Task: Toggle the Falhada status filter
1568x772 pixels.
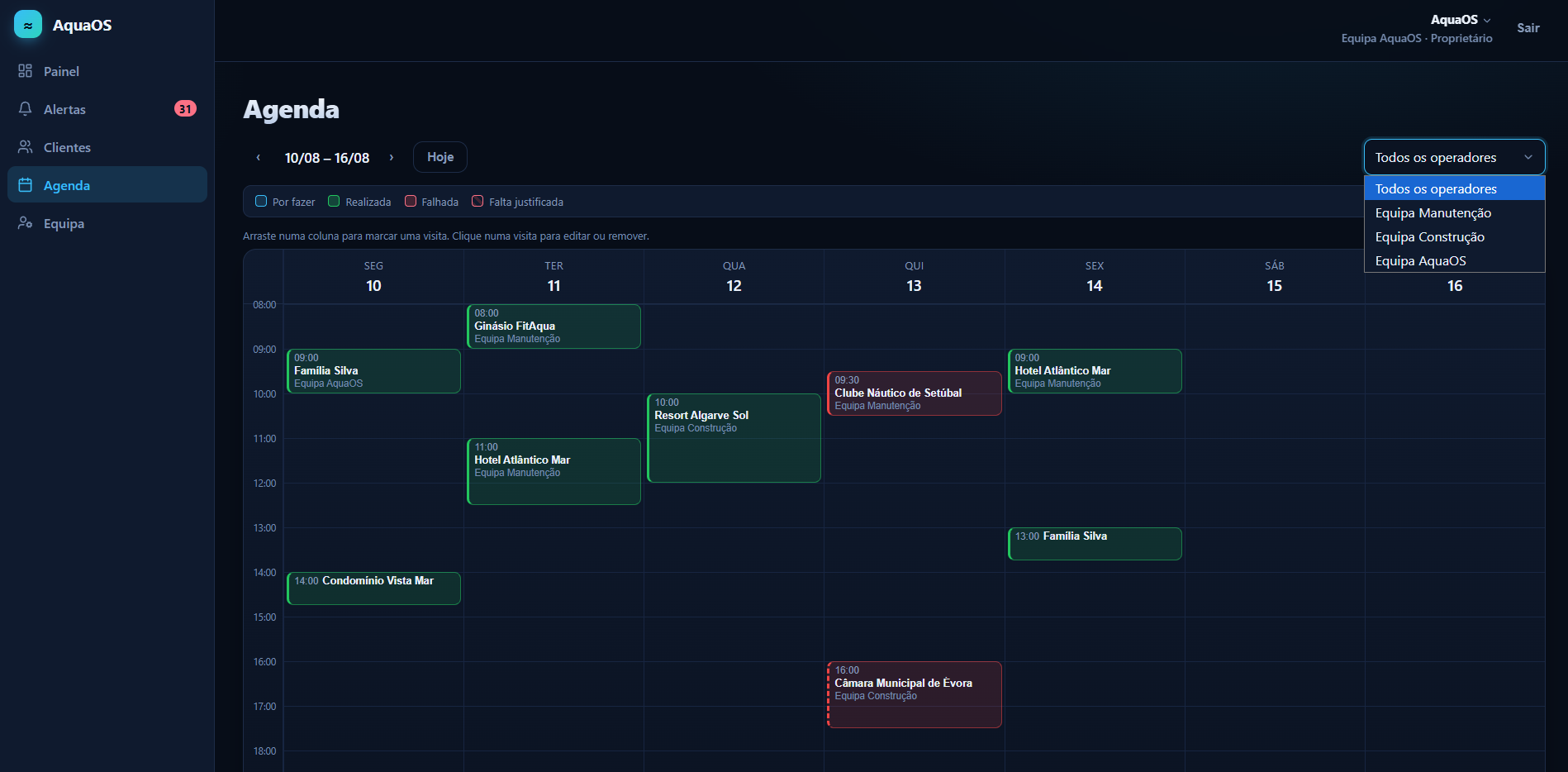Action: [431, 202]
